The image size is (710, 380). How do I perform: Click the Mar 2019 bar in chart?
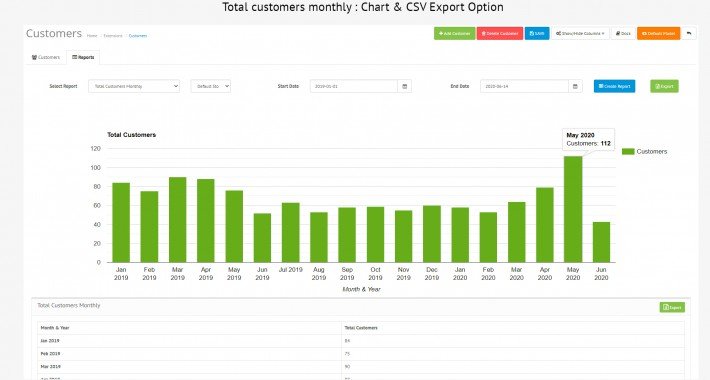tap(178, 220)
